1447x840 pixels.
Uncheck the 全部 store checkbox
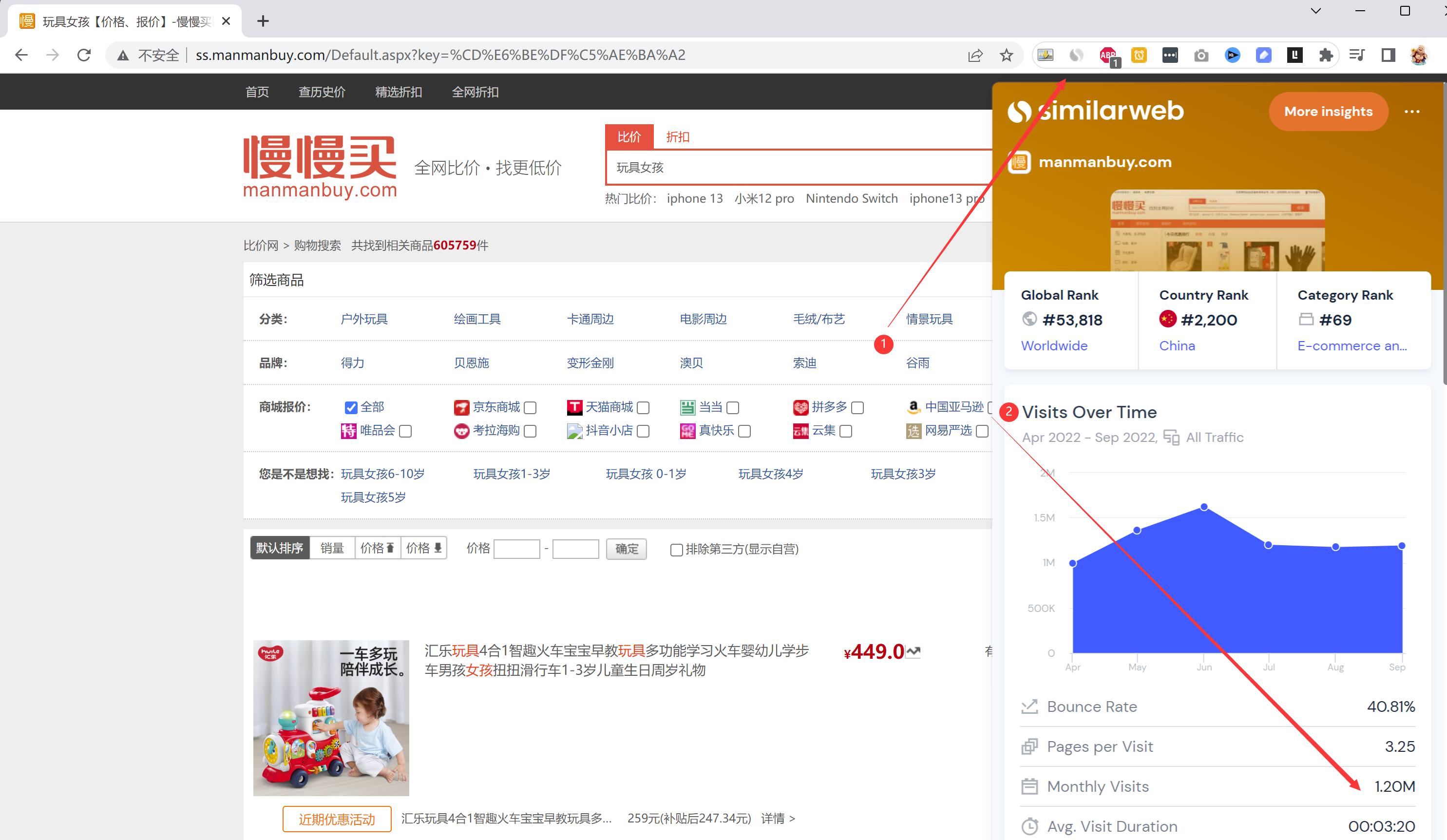[351, 408]
